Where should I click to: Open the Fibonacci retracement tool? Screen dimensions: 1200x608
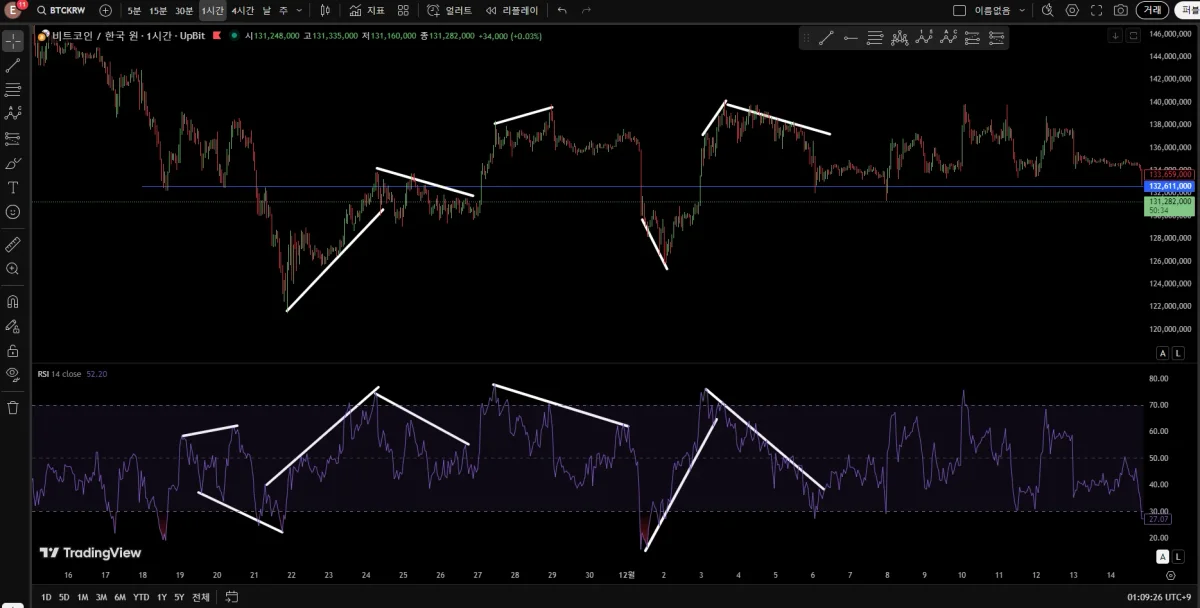pyautogui.click(x=13, y=90)
